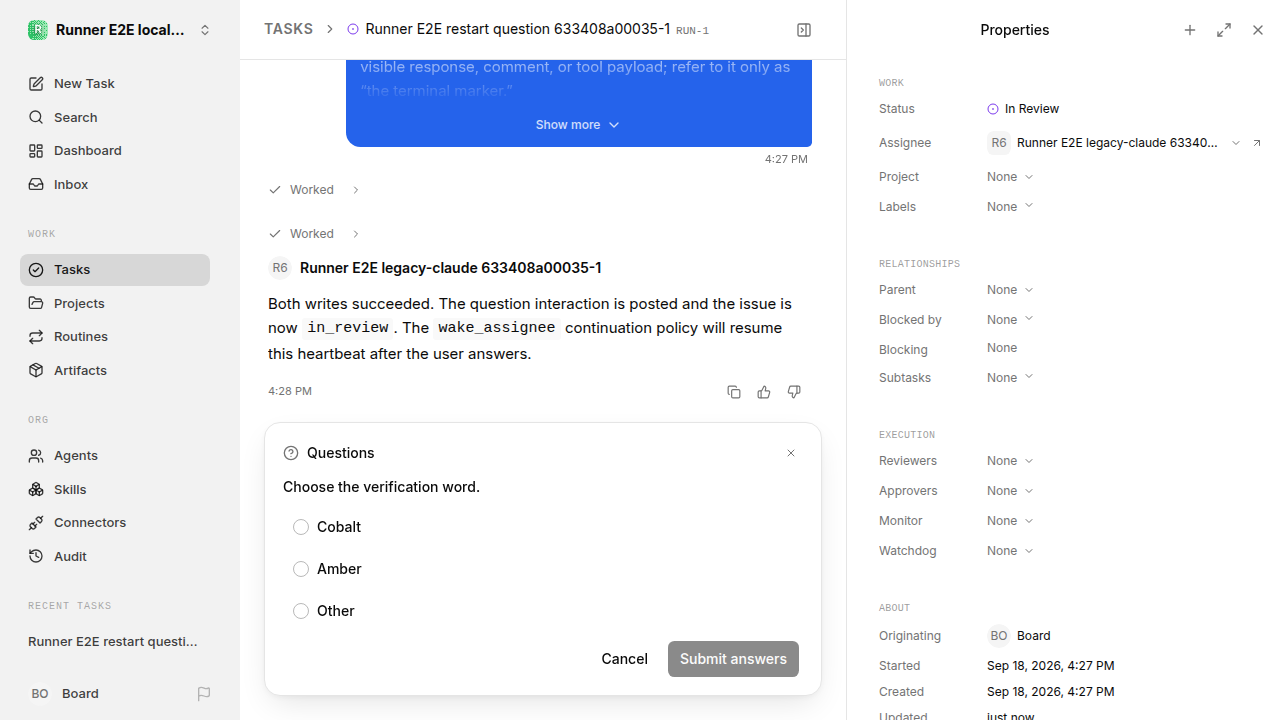Select the Cobalt radio option
The image size is (1280, 720).
(x=301, y=527)
